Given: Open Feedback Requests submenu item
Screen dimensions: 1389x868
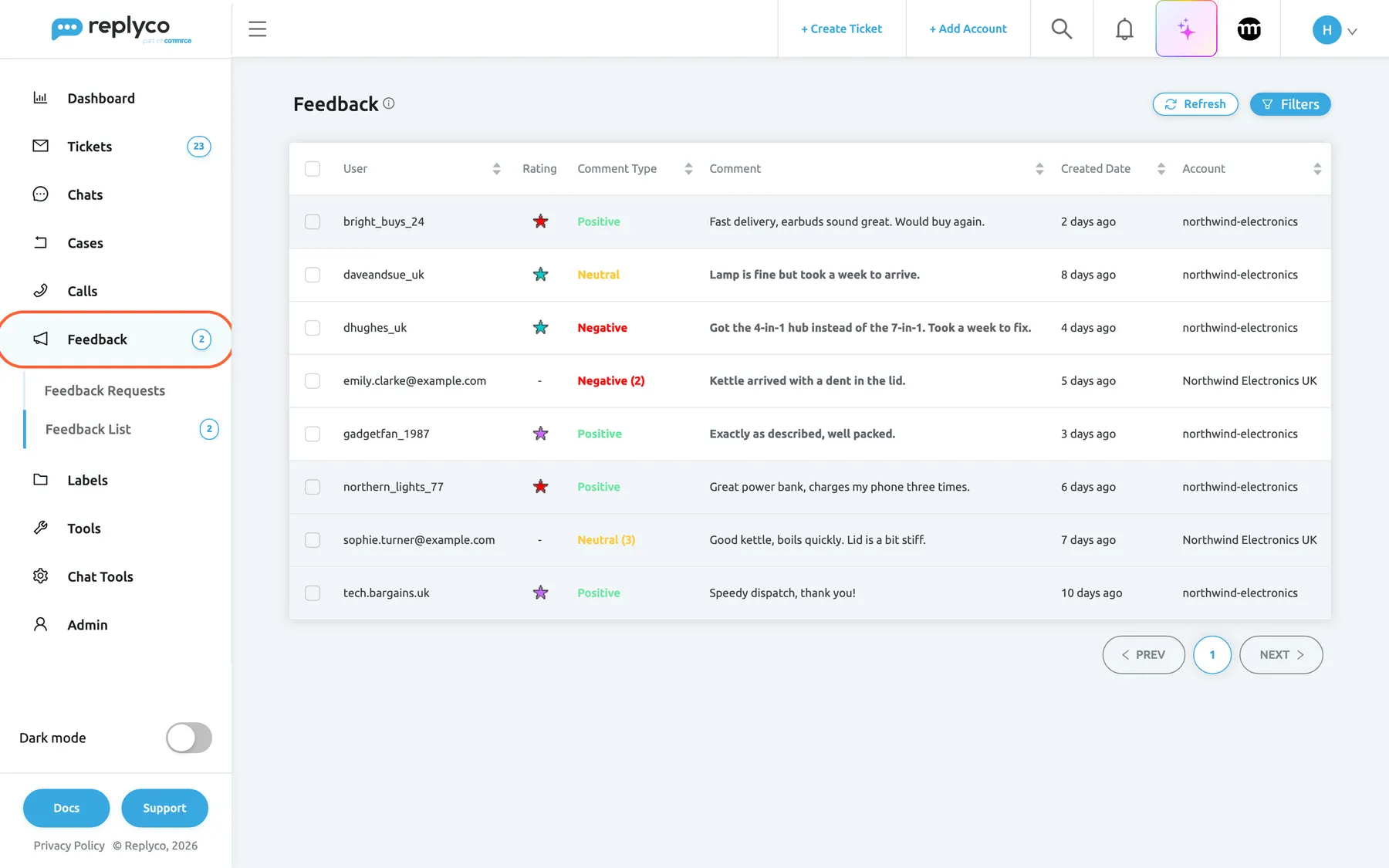Looking at the screenshot, I should click(x=105, y=390).
